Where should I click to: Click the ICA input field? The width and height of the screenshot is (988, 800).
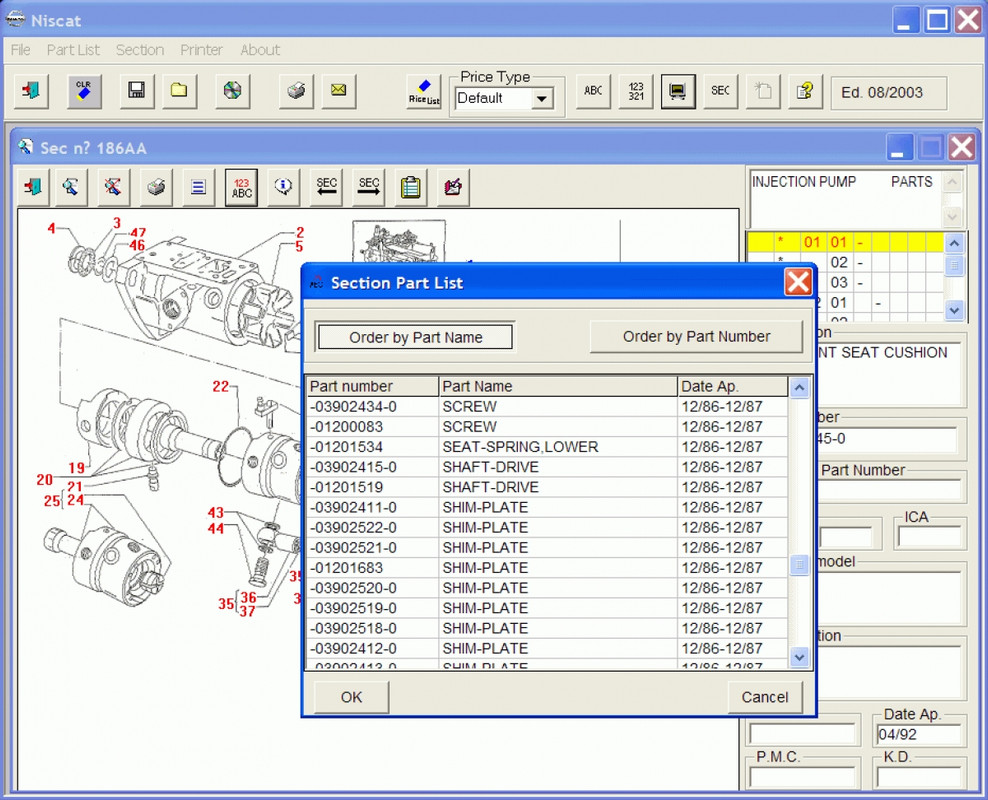click(x=929, y=537)
